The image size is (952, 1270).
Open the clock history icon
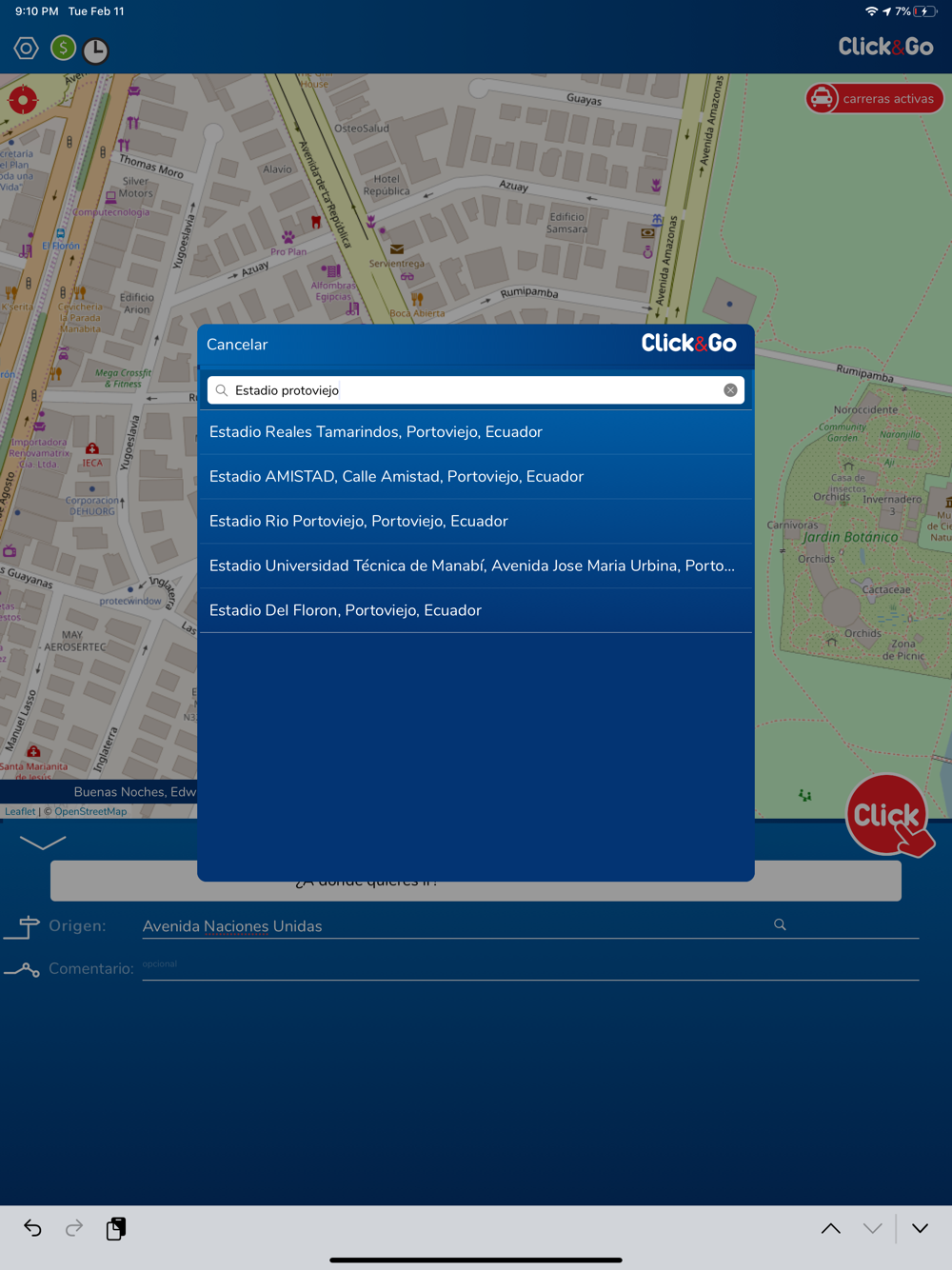(x=95, y=50)
